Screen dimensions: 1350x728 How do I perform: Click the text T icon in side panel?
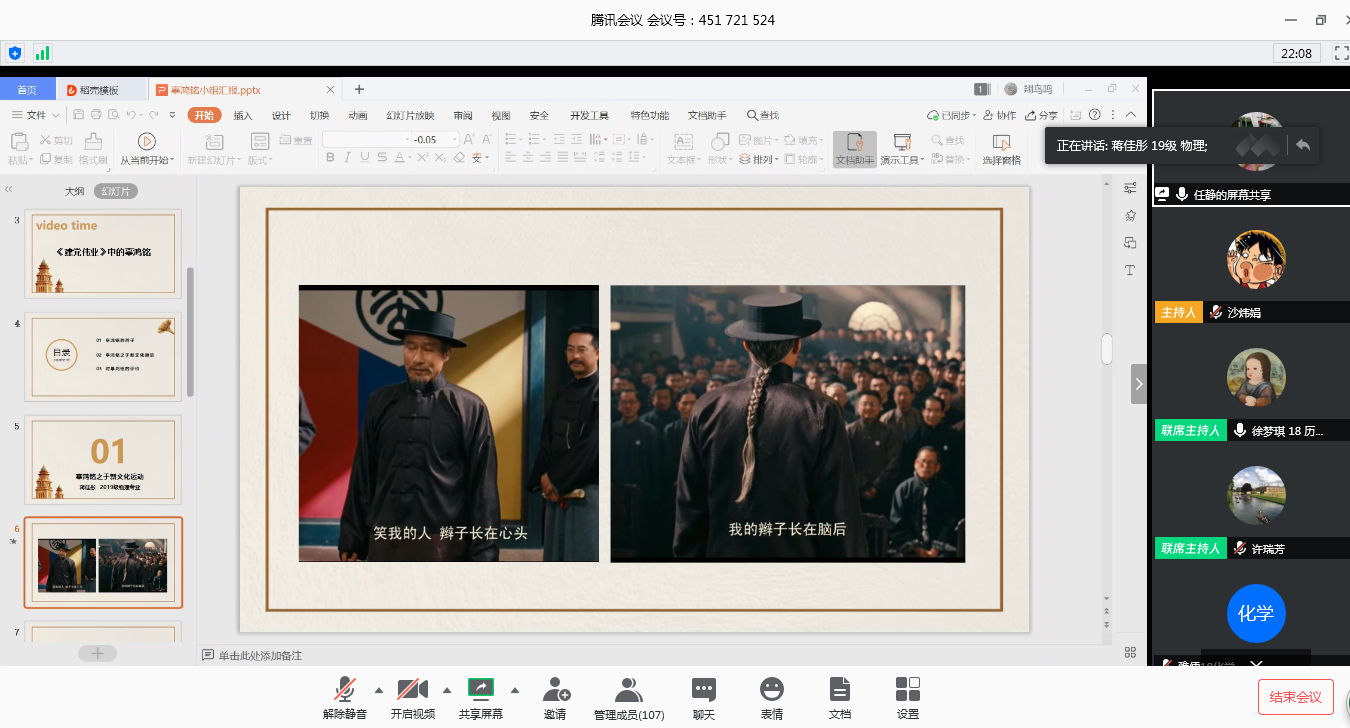[1130, 270]
